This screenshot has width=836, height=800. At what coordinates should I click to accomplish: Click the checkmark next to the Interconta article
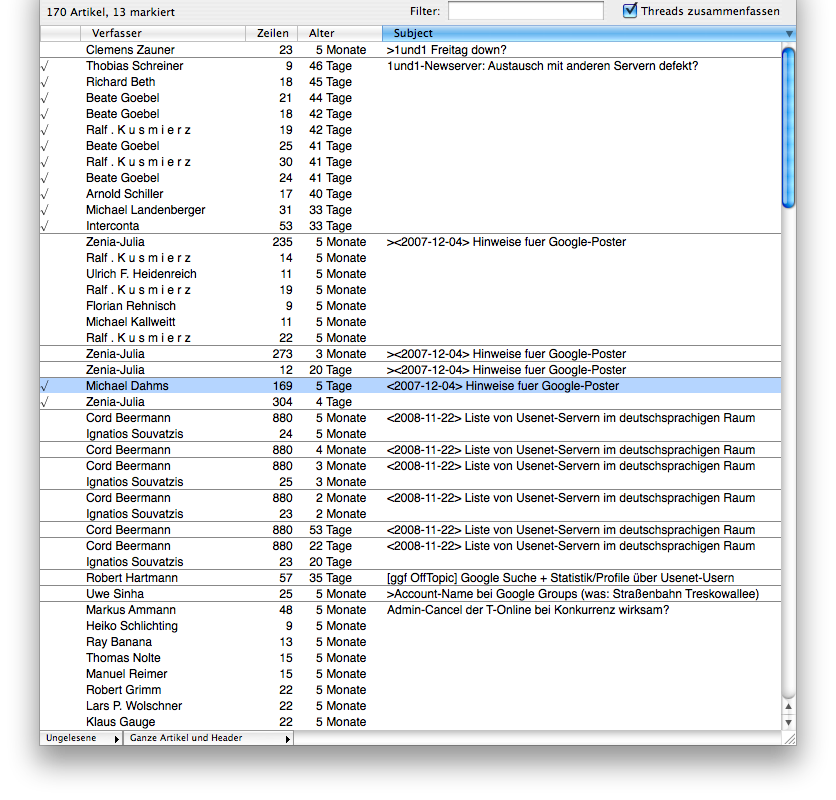[x=43, y=226]
